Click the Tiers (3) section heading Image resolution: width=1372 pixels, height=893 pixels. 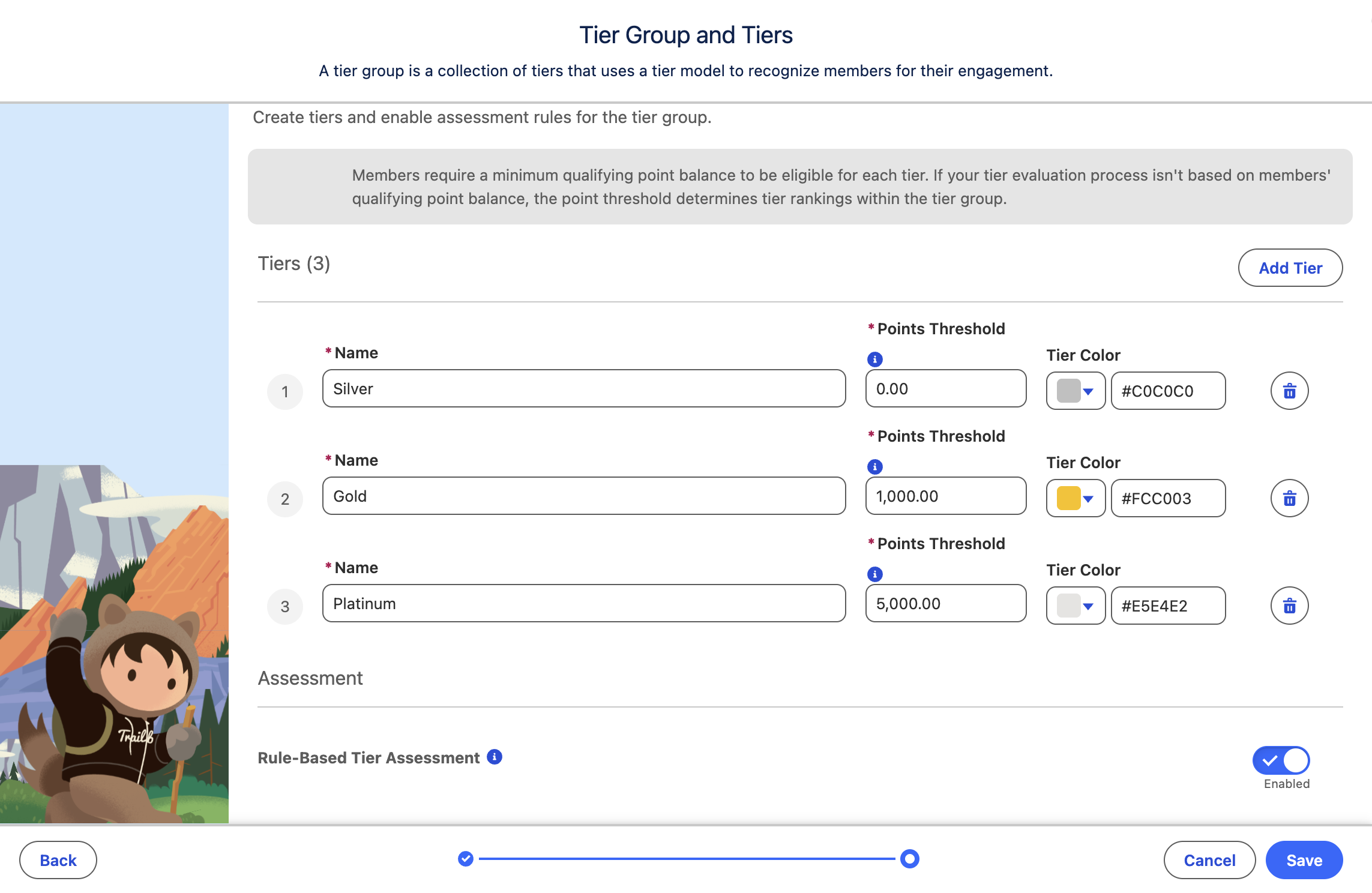coord(294,263)
